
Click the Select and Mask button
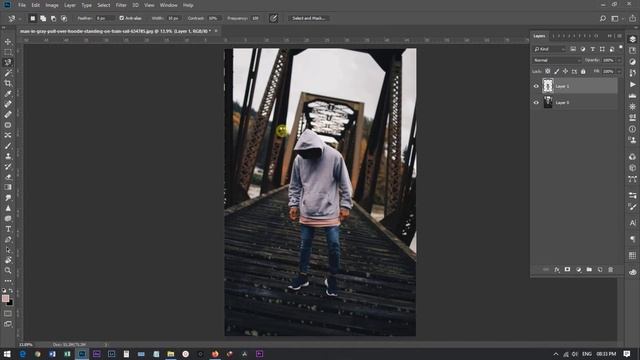309,18
